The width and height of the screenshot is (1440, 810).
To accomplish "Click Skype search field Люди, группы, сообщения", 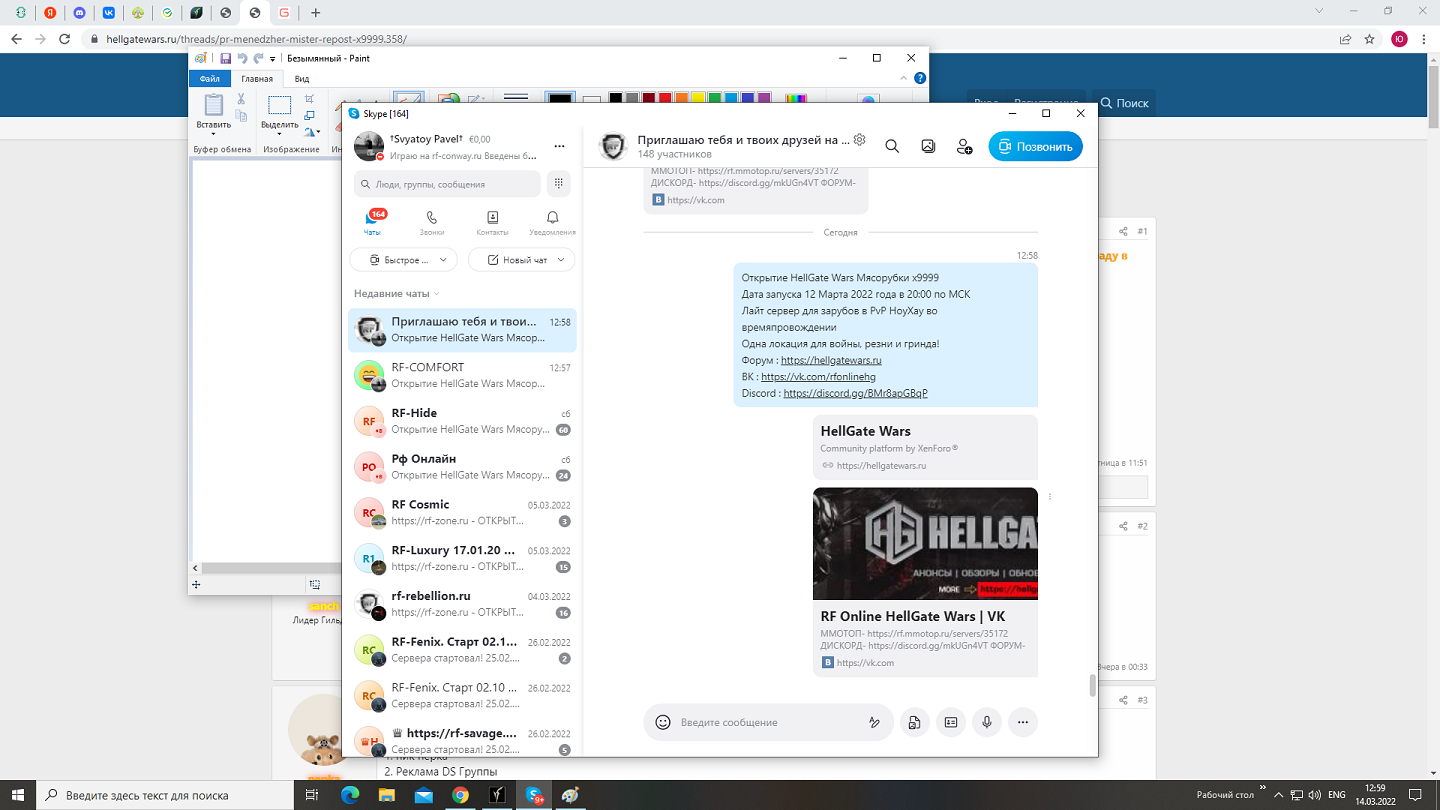I will pos(447,184).
